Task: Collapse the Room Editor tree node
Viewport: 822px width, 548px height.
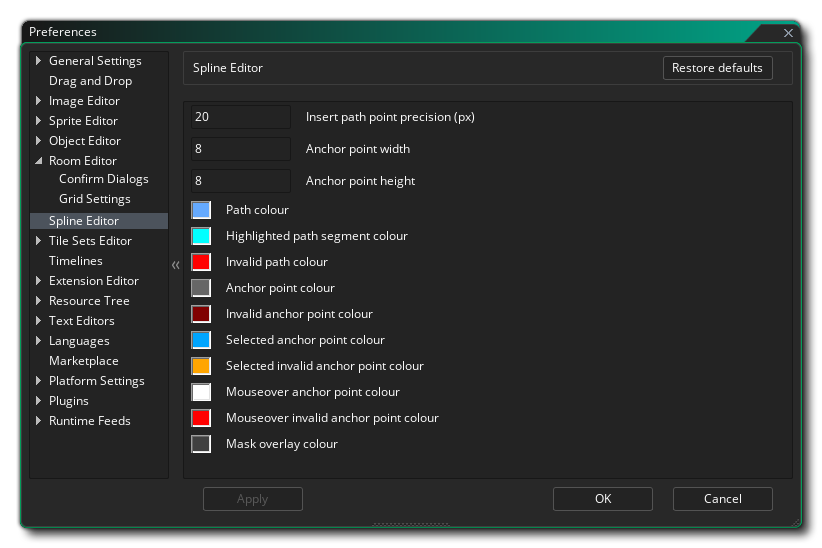Action: (x=39, y=161)
